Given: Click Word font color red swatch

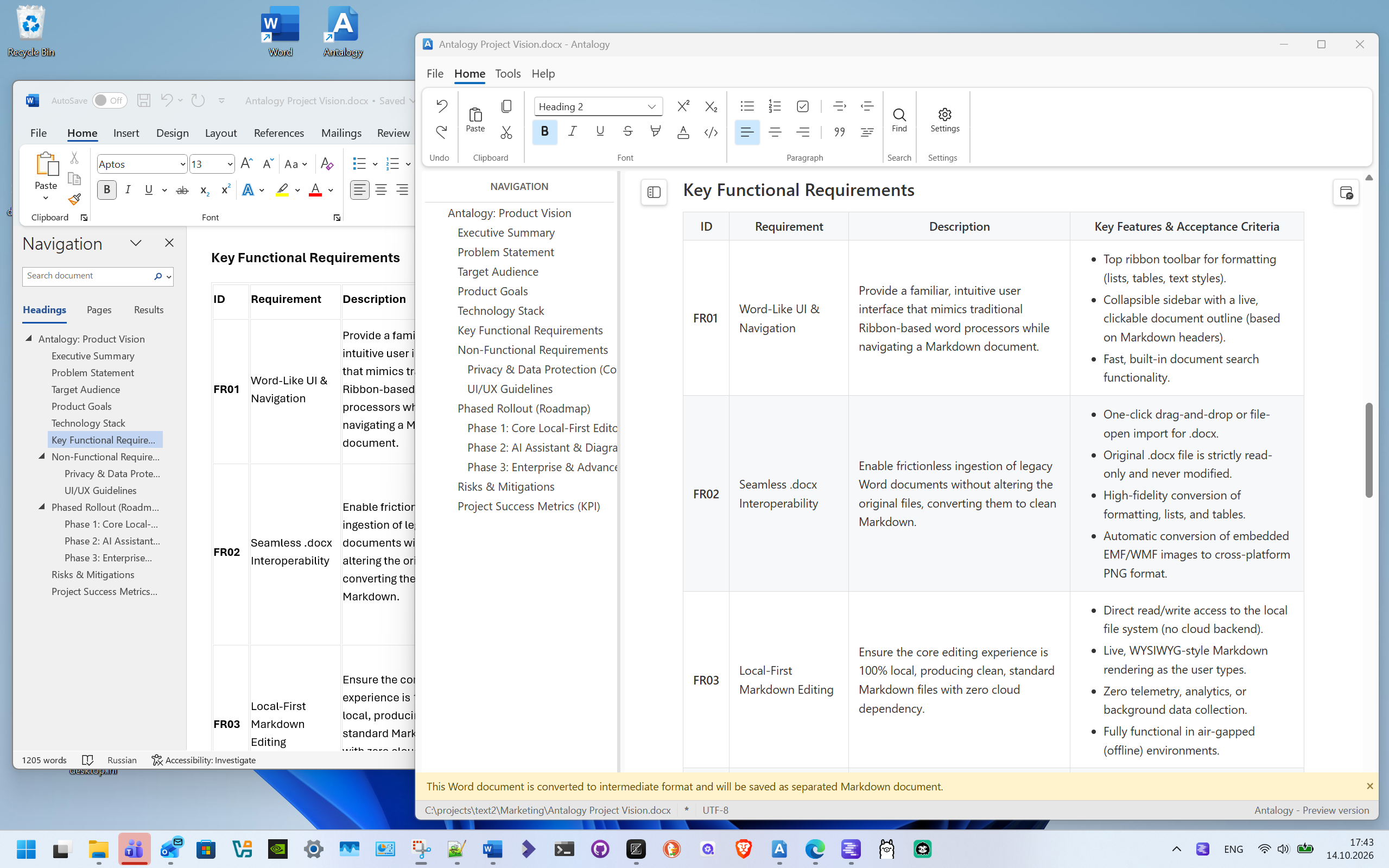Looking at the screenshot, I should click(x=315, y=190).
